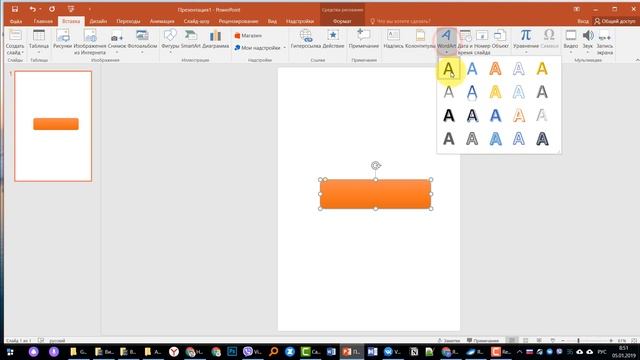This screenshot has width=640, height=360.
Task: Open the Магазин add-ins store
Action: (248, 36)
